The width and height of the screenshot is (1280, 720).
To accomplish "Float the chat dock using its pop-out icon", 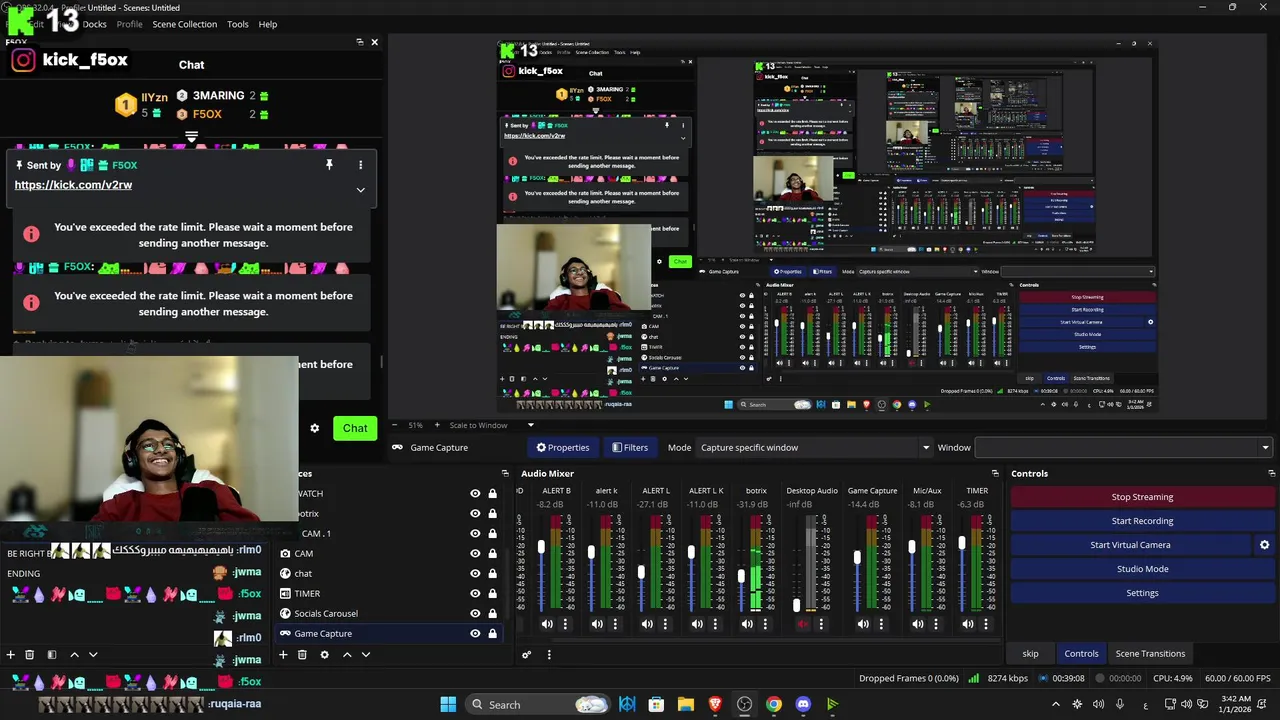I will [x=360, y=42].
